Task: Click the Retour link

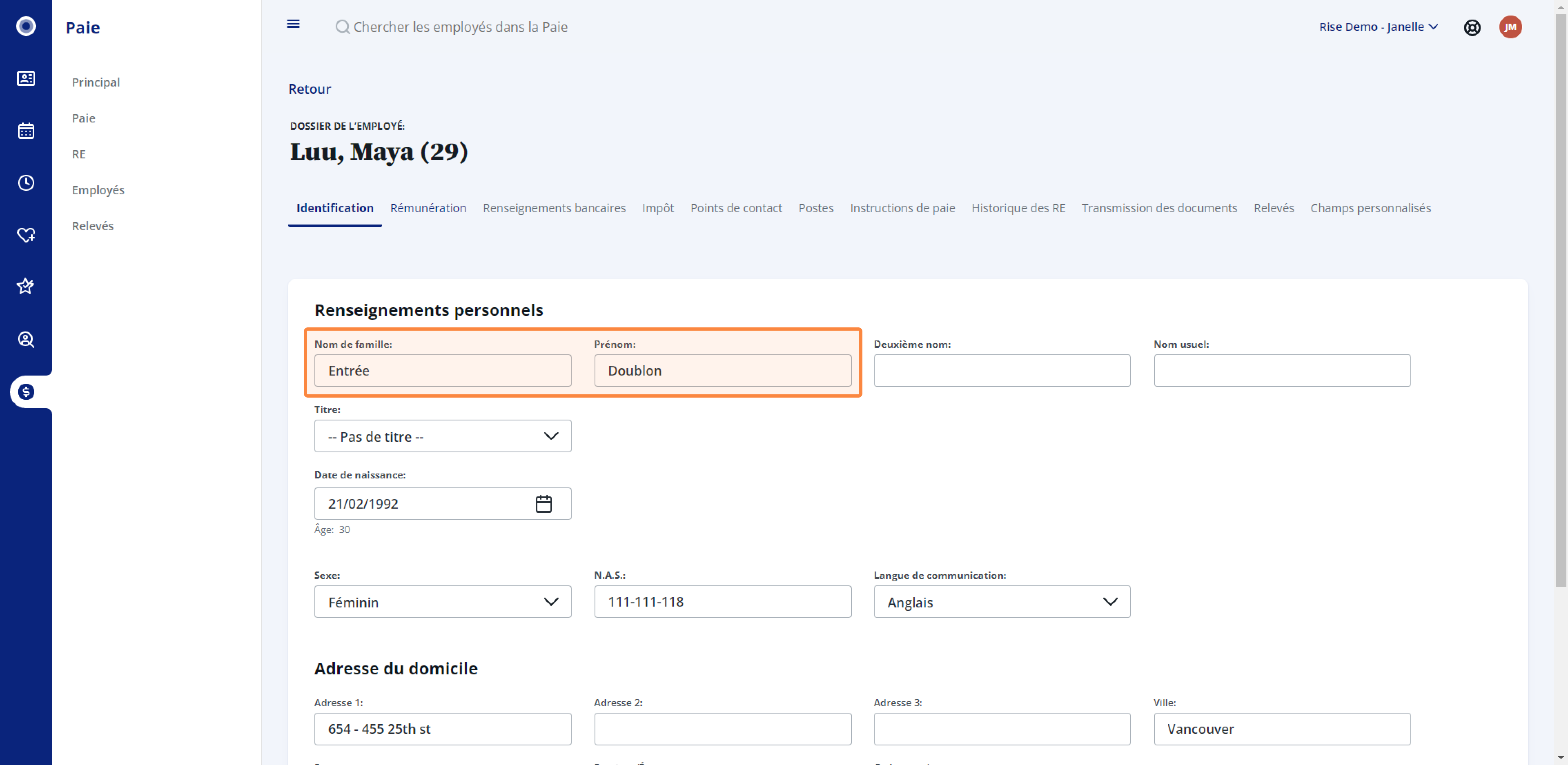Action: tap(309, 89)
